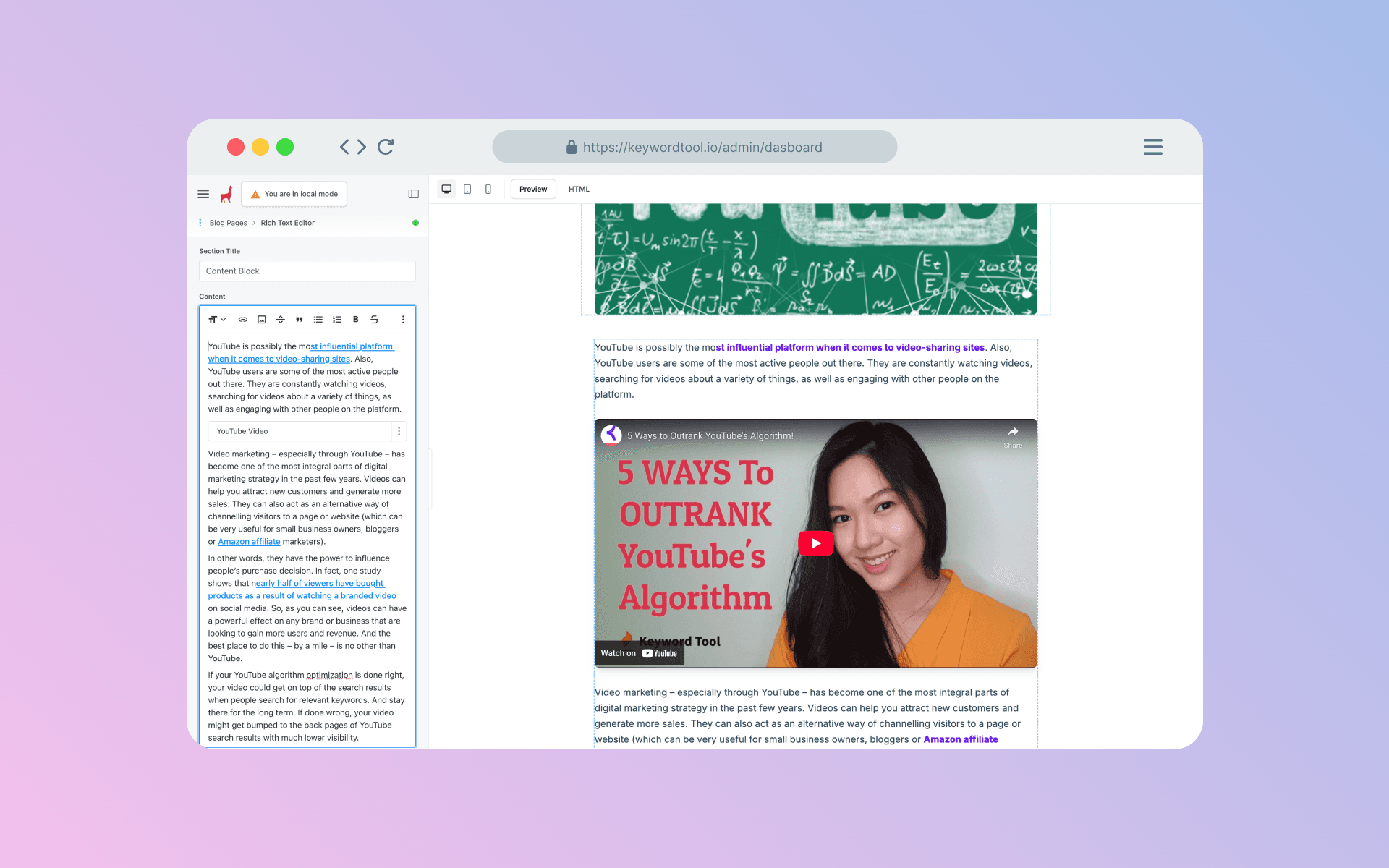Screen dimensions: 1389x868
Task: Switch to mobile preview mode
Action: coord(488,189)
